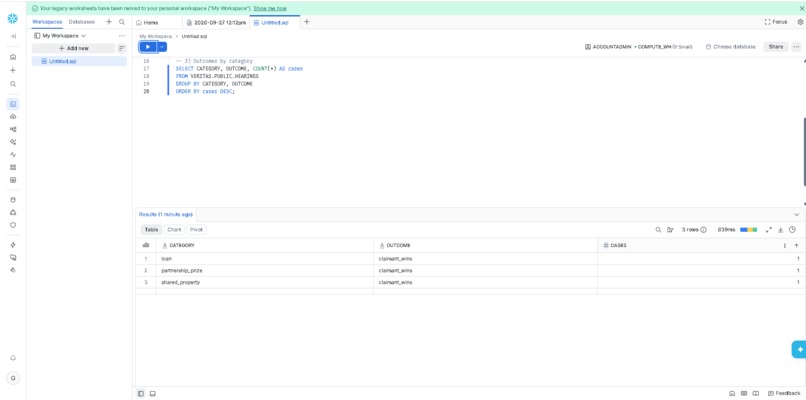The height and width of the screenshot is (400, 806).
Task: Select the shared_property cell
Action: coord(265,282)
